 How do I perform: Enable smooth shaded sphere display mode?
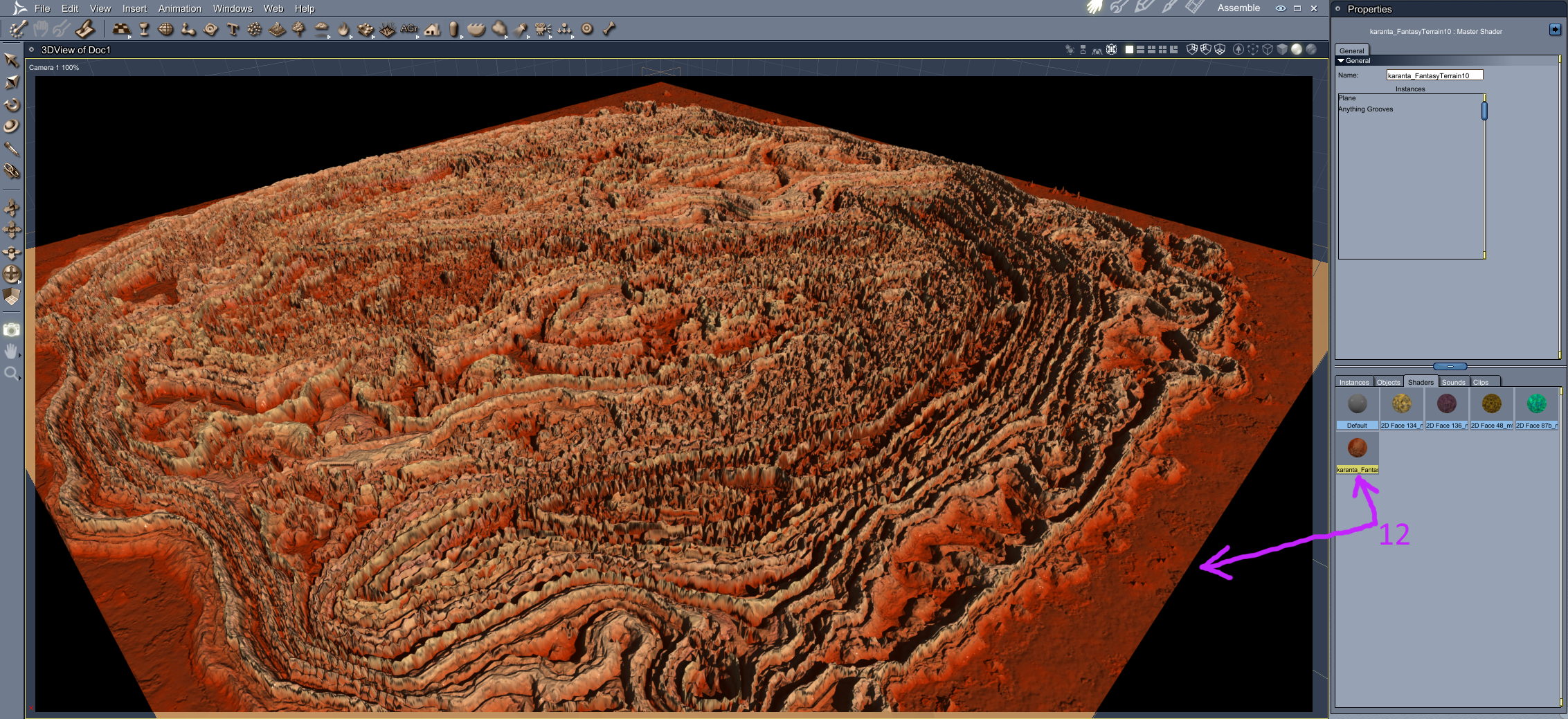(1297, 49)
